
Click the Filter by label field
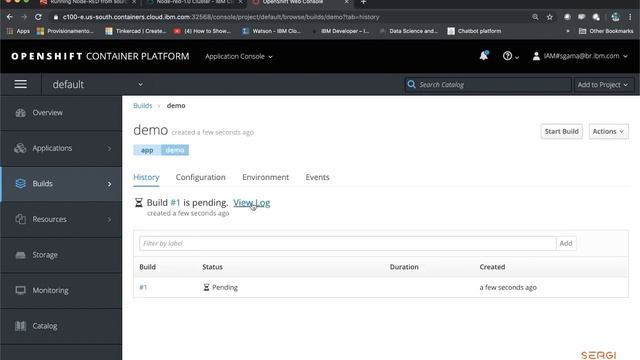347,243
